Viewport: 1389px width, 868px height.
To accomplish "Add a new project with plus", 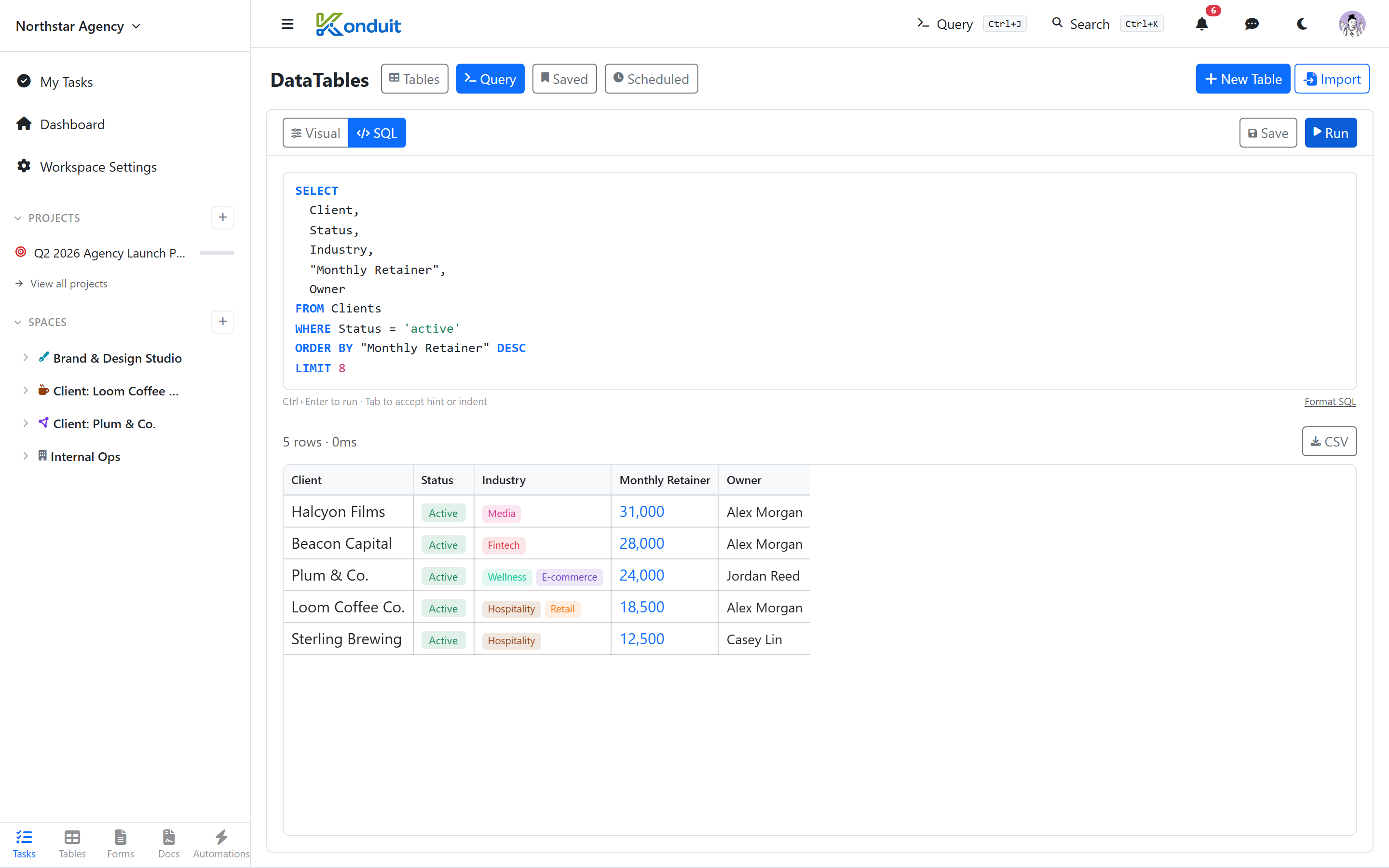I will click(x=223, y=217).
